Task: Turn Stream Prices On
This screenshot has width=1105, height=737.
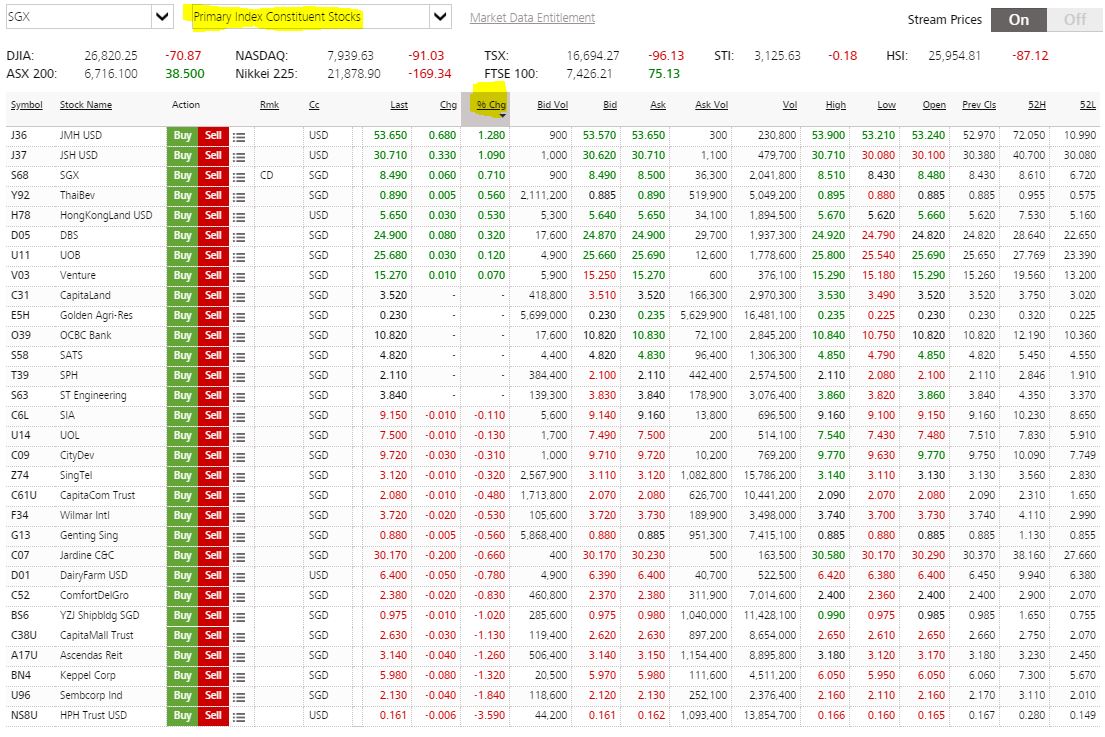Action: 1018,20
